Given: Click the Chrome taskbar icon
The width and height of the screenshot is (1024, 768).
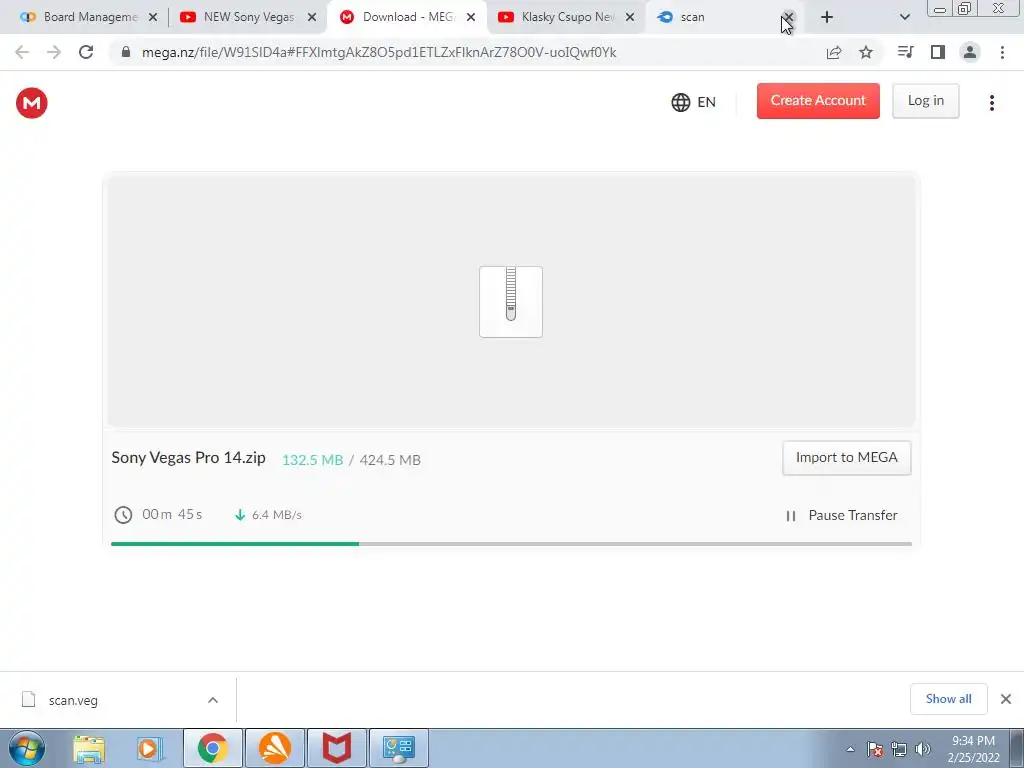Looking at the screenshot, I should coord(213,748).
